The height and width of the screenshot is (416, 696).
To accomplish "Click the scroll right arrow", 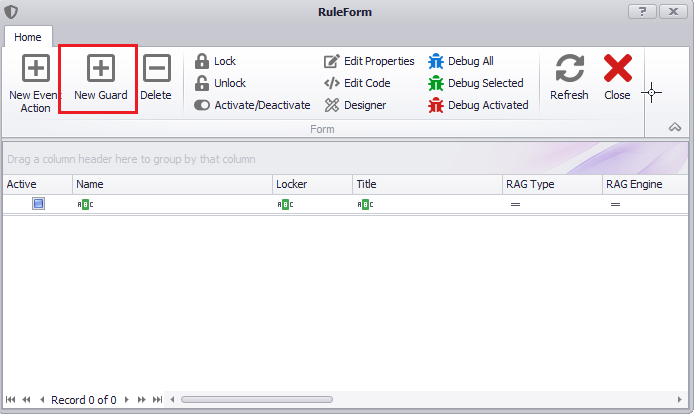I will 680,400.
